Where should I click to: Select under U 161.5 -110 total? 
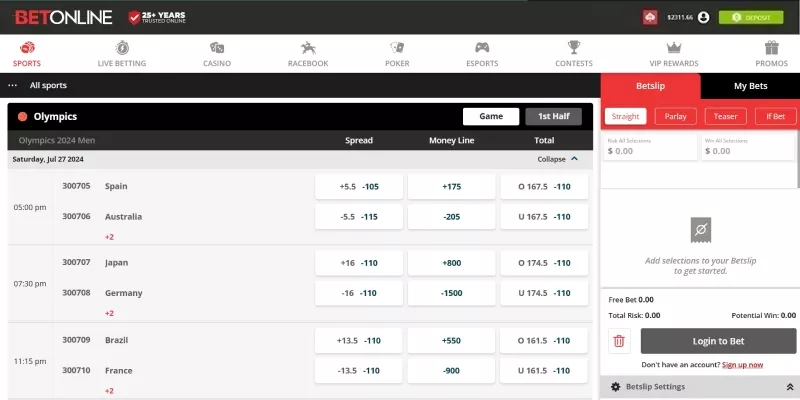point(544,371)
